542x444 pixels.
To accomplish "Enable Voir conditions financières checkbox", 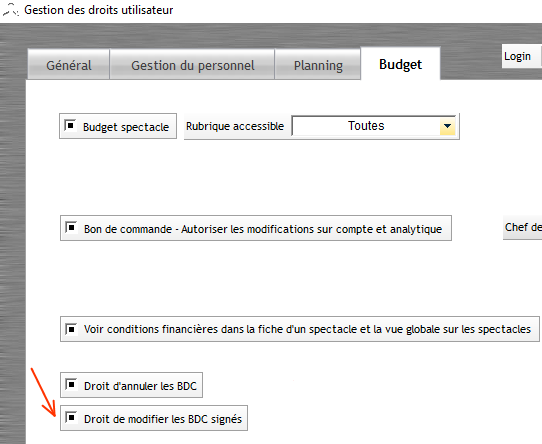I will pos(71,329).
